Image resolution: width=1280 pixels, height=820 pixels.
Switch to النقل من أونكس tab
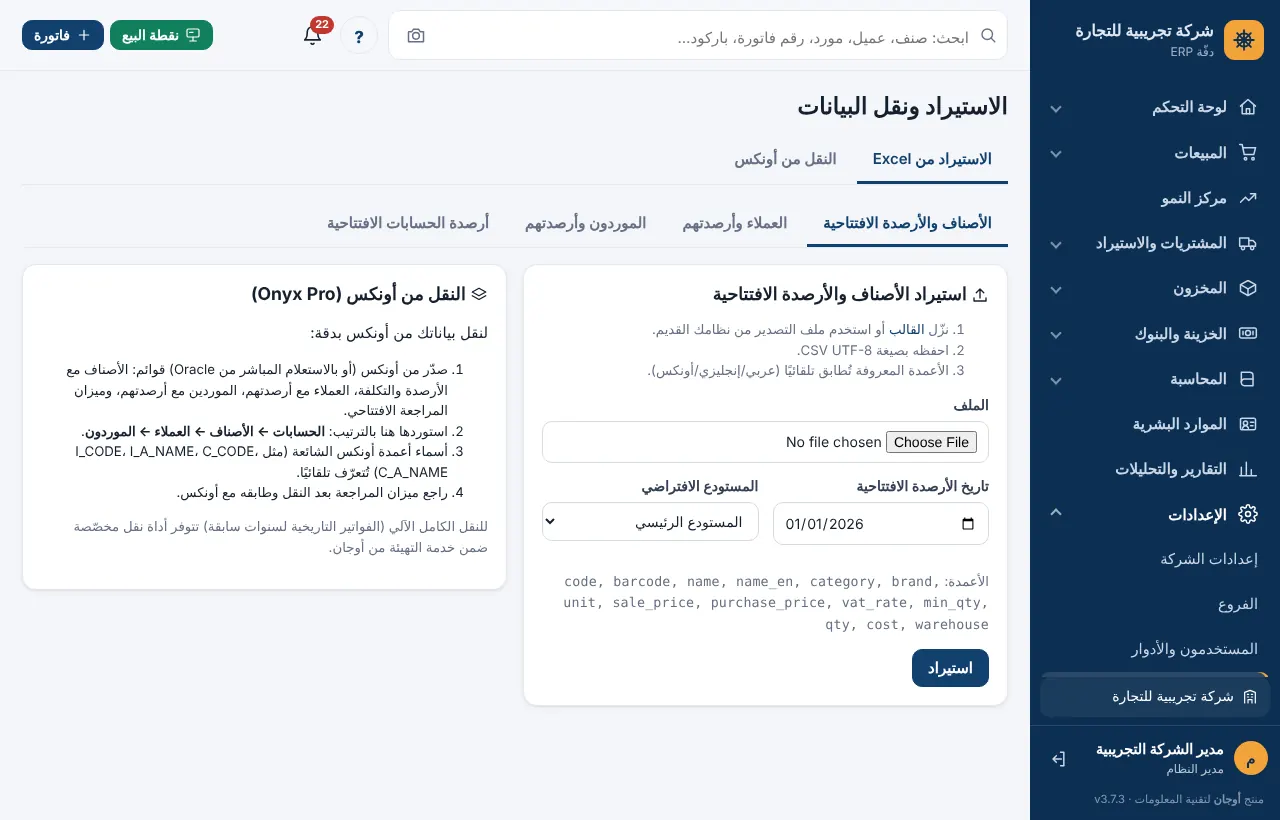785,159
